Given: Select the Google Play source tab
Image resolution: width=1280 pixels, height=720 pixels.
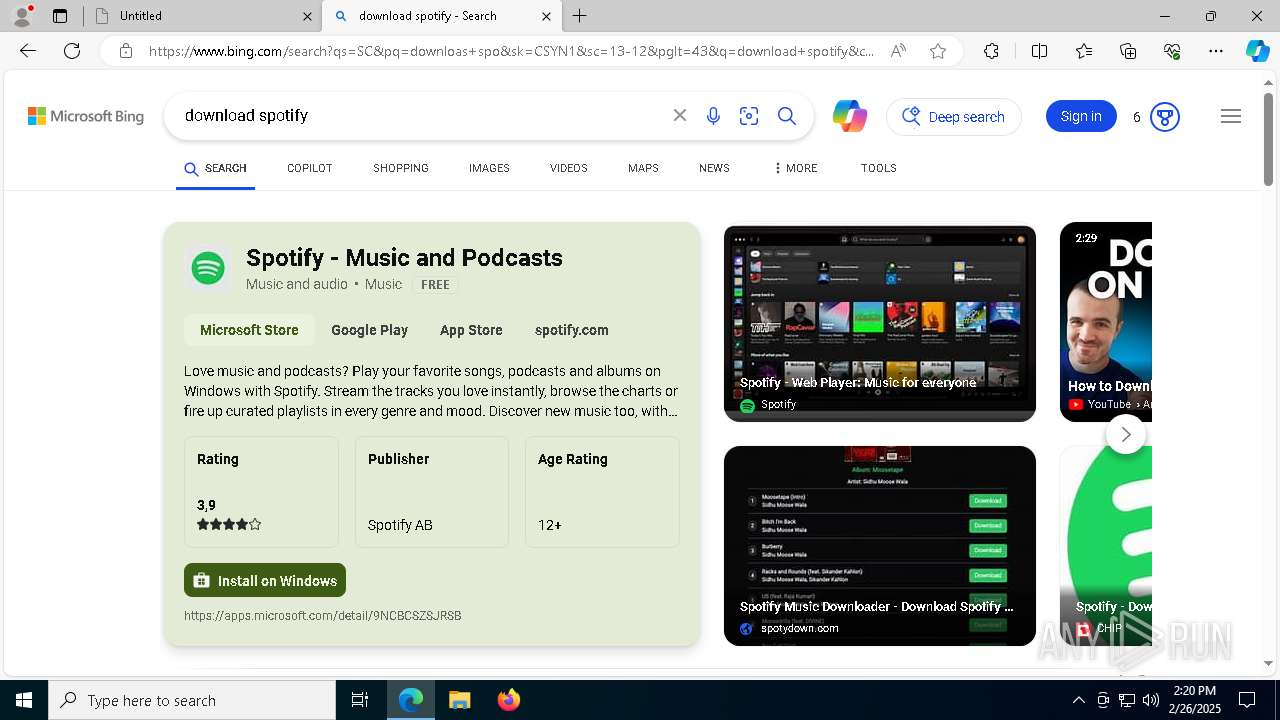Looking at the screenshot, I should [x=369, y=330].
